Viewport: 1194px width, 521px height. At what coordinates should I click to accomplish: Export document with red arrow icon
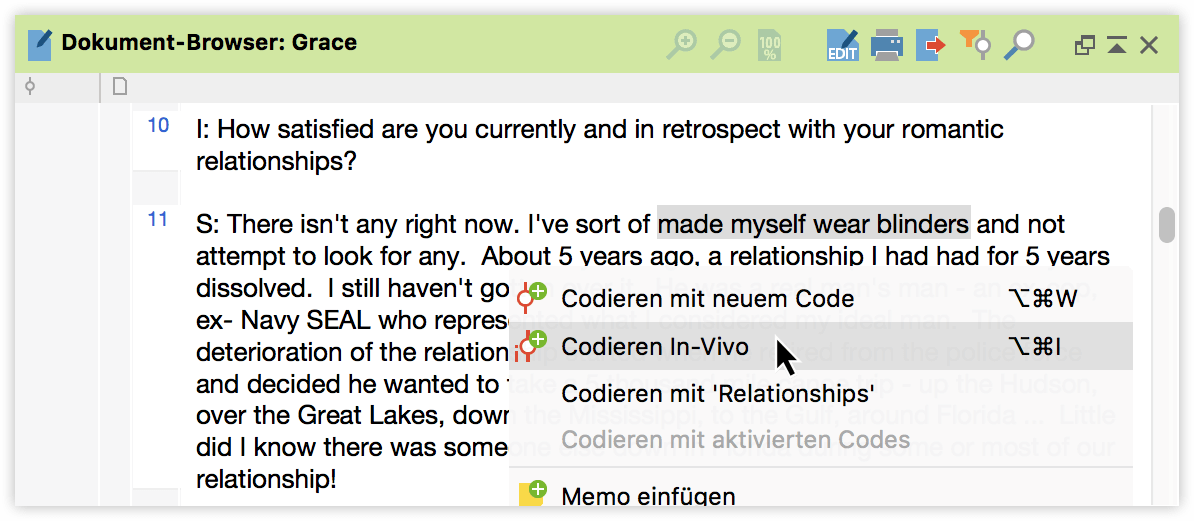(x=931, y=45)
